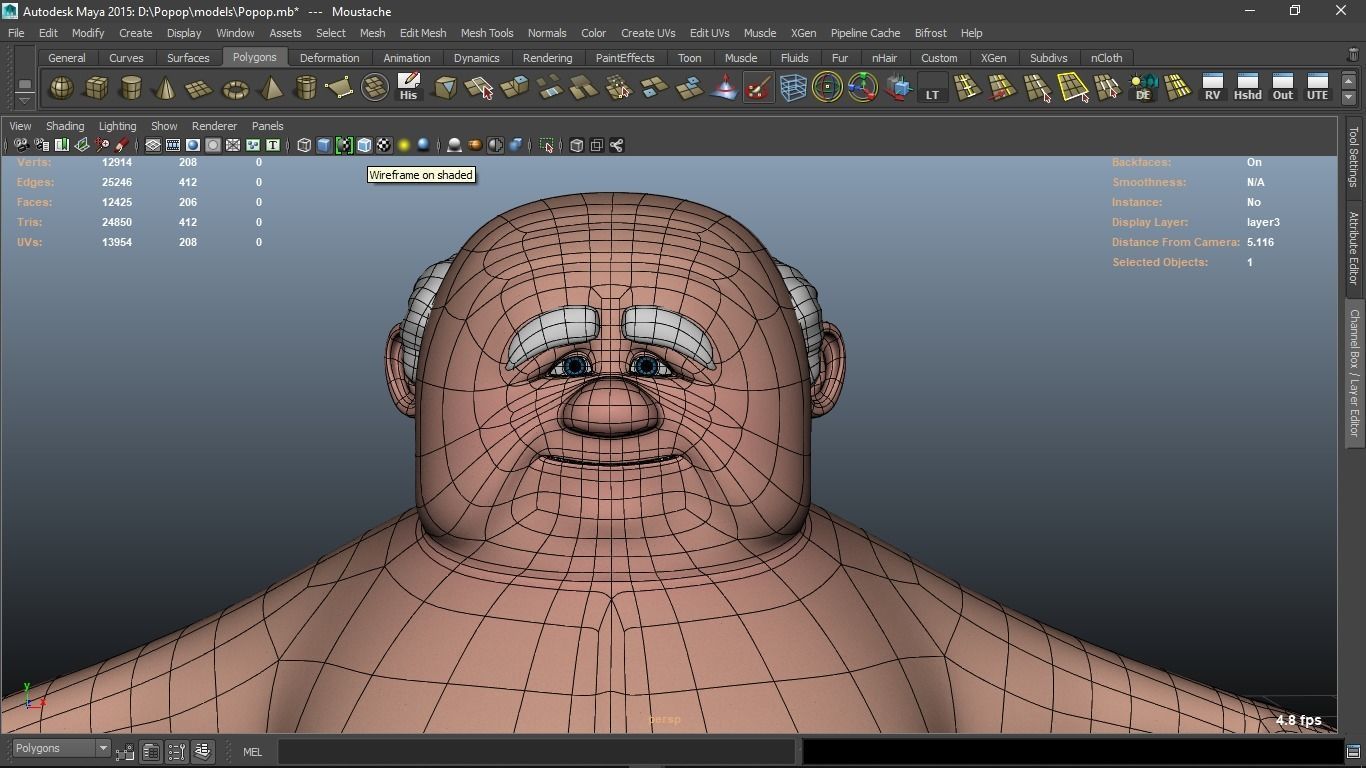The width and height of the screenshot is (1366, 768).
Task: Open the Out shelf window icon
Action: tap(1282, 88)
